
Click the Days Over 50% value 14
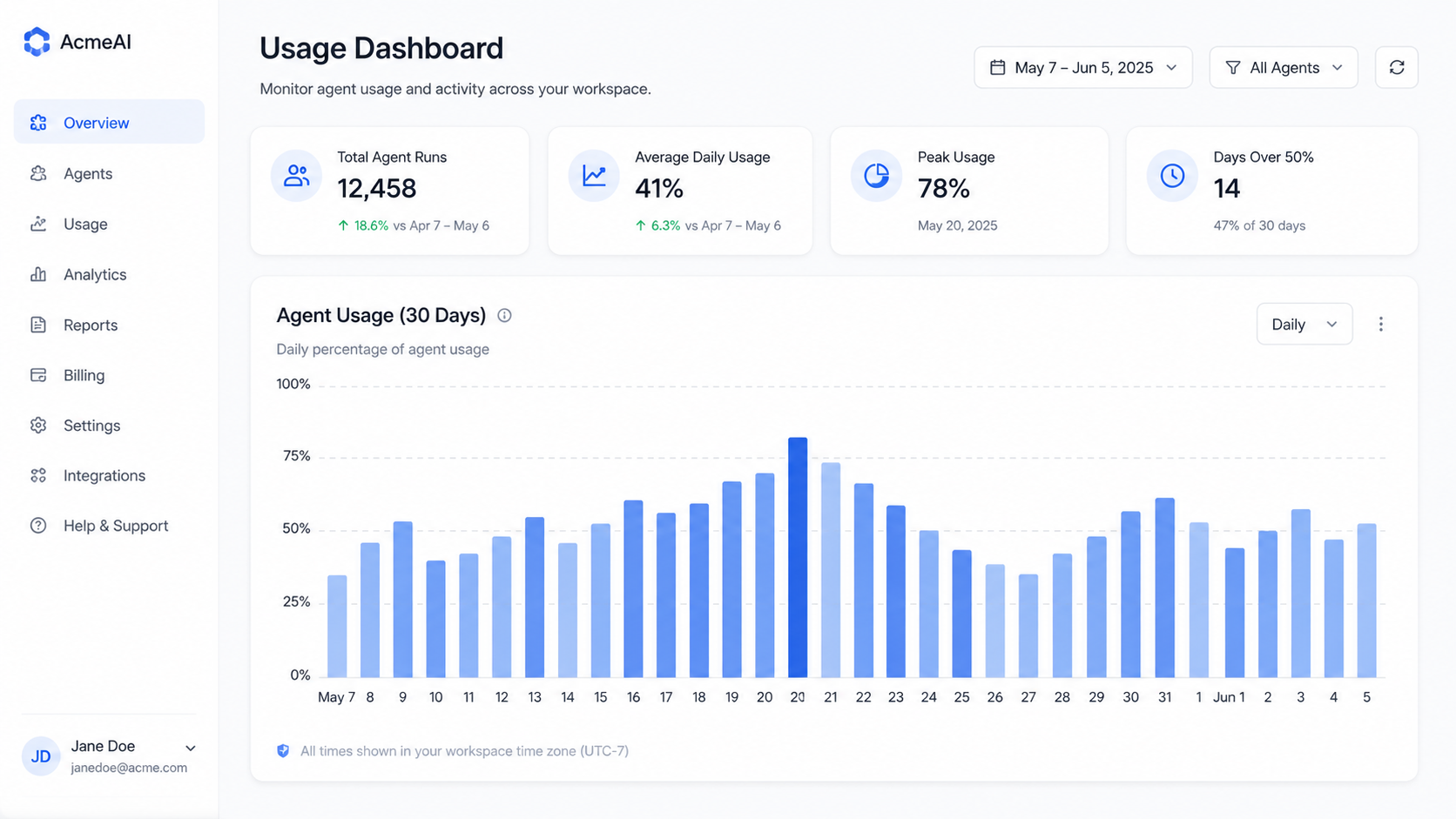coord(1227,188)
